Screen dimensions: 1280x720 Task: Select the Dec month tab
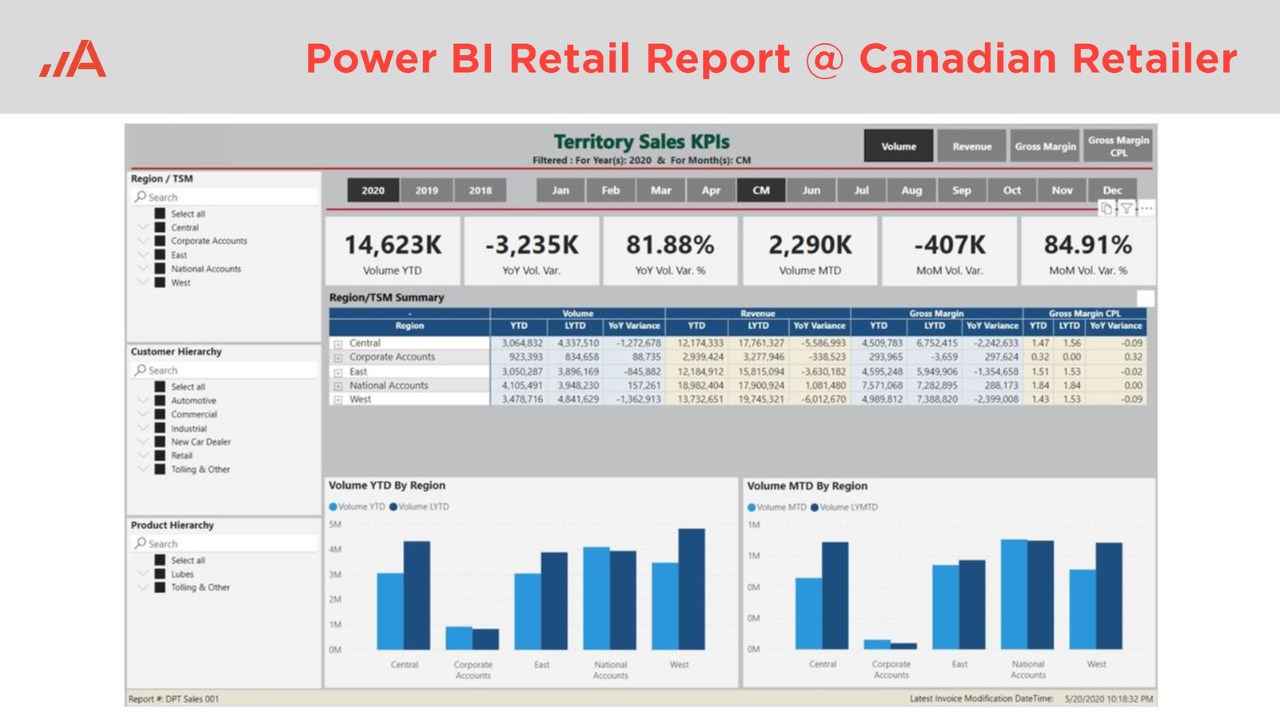click(1112, 190)
